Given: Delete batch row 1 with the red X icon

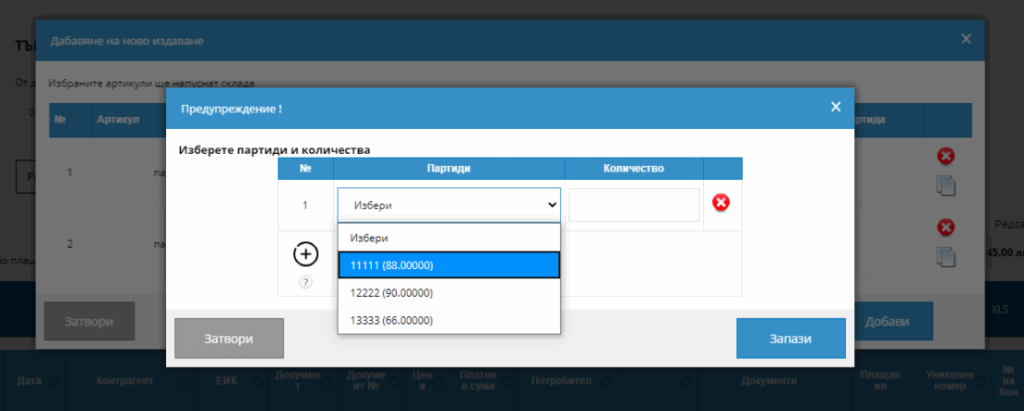Looking at the screenshot, I should tap(720, 203).
